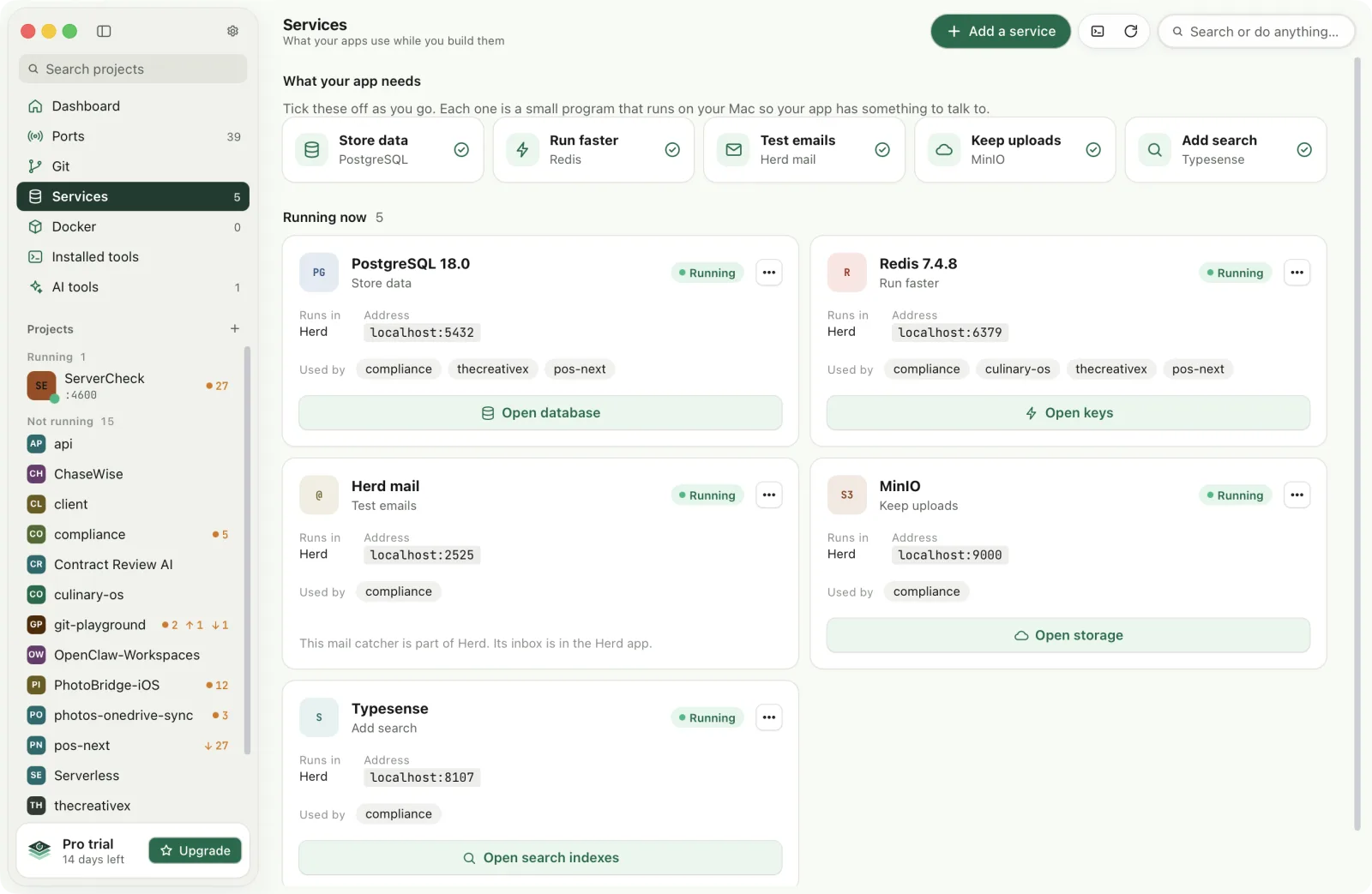Image resolution: width=1372 pixels, height=894 pixels.
Task: Click the culinary-os tag in Redis card
Action: tap(1018, 369)
